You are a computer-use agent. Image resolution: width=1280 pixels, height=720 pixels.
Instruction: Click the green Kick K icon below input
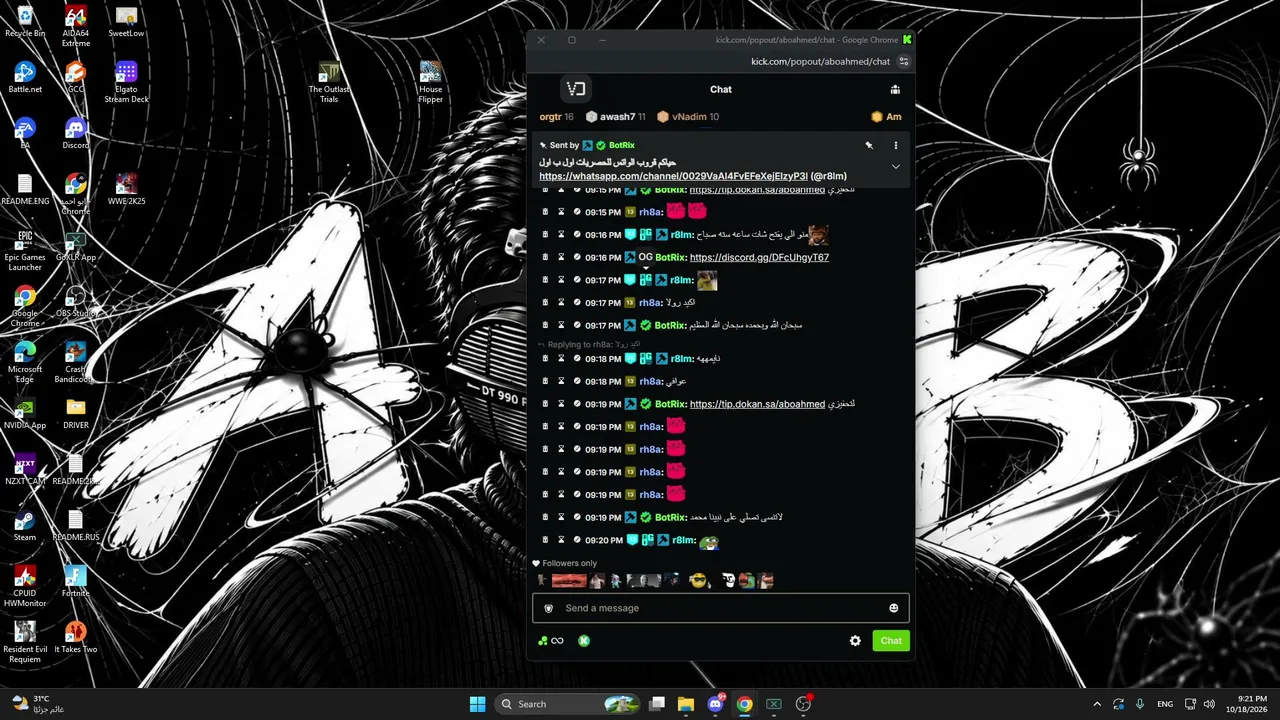[x=584, y=641]
